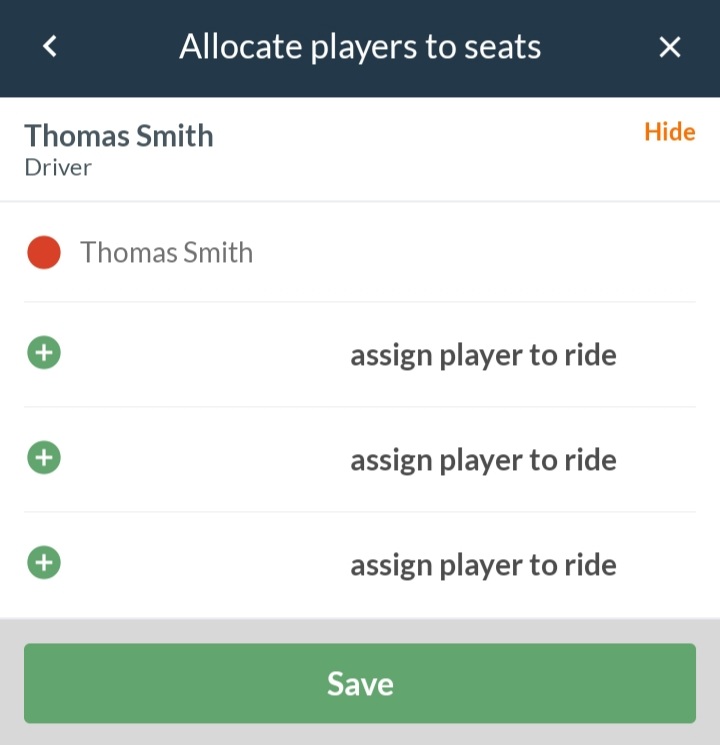Tap the first green plus icon

coord(44,353)
